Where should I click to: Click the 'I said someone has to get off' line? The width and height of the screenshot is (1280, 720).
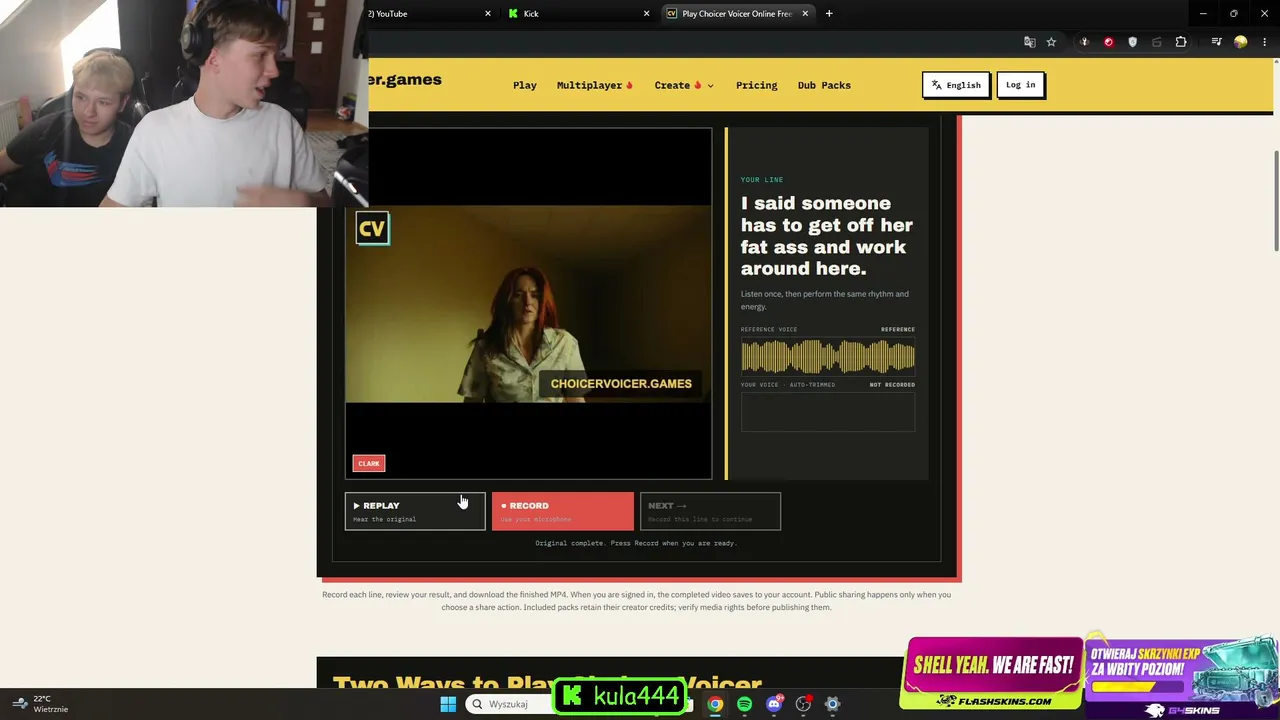coord(827,236)
